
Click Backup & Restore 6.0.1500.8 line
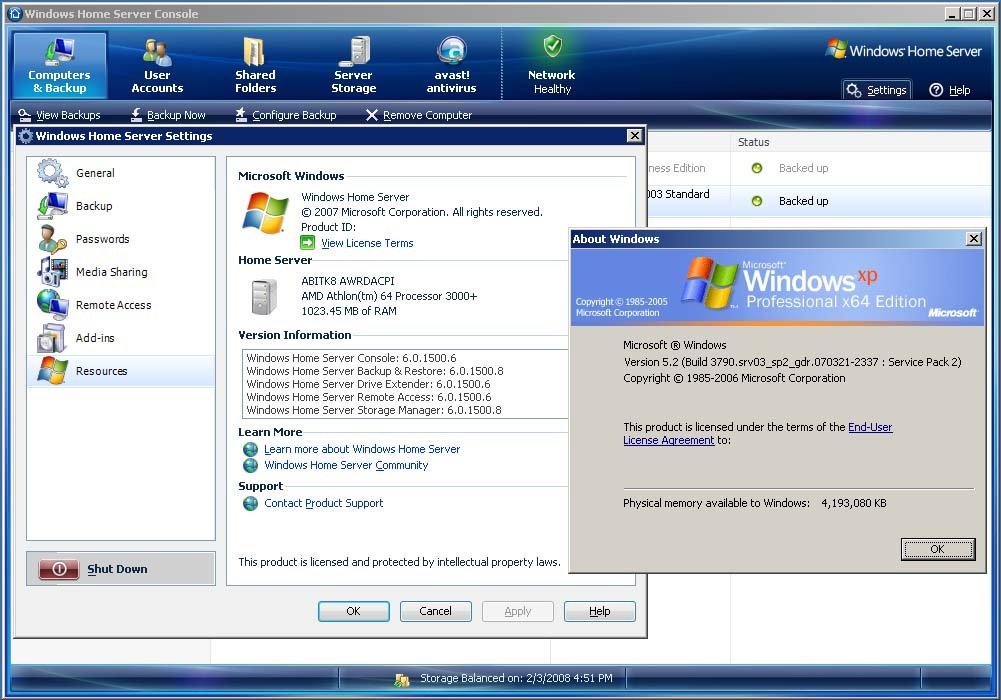pyautogui.click(x=375, y=371)
